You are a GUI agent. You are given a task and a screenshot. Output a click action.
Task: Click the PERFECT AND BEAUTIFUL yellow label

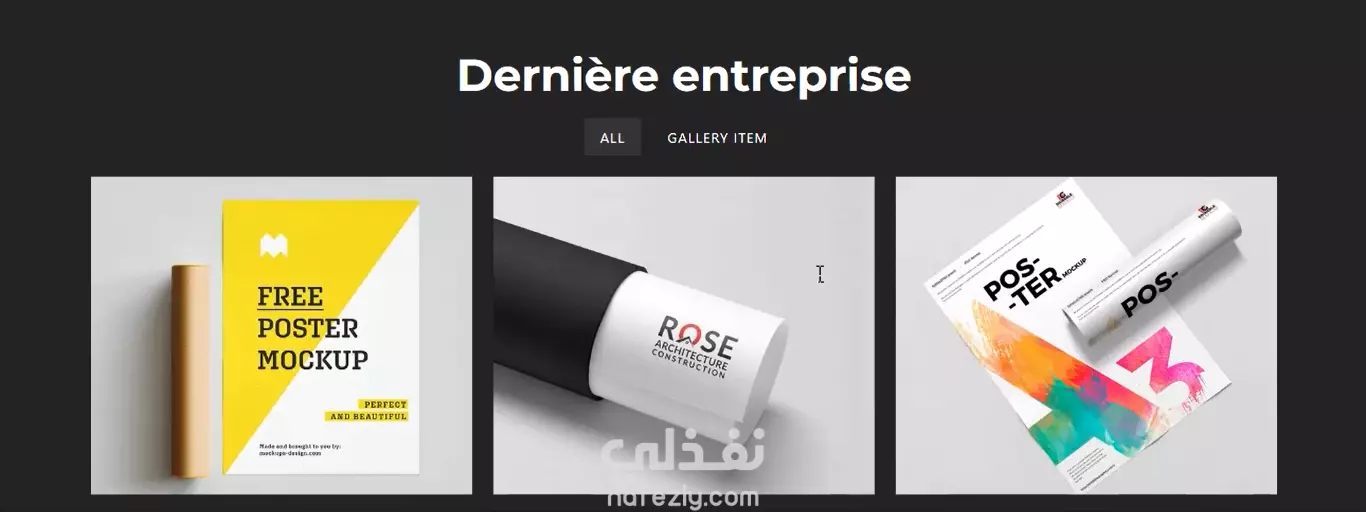(367, 410)
